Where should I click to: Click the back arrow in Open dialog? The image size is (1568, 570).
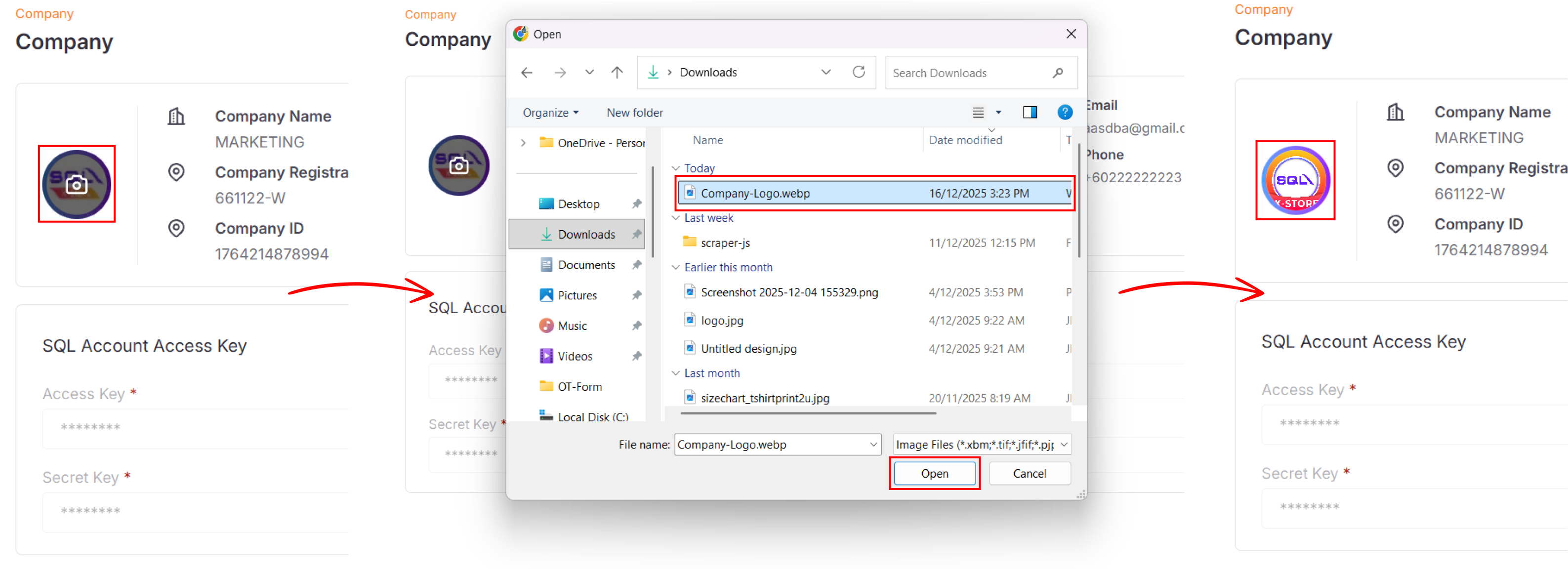pyautogui.click(x=527, y=73)
